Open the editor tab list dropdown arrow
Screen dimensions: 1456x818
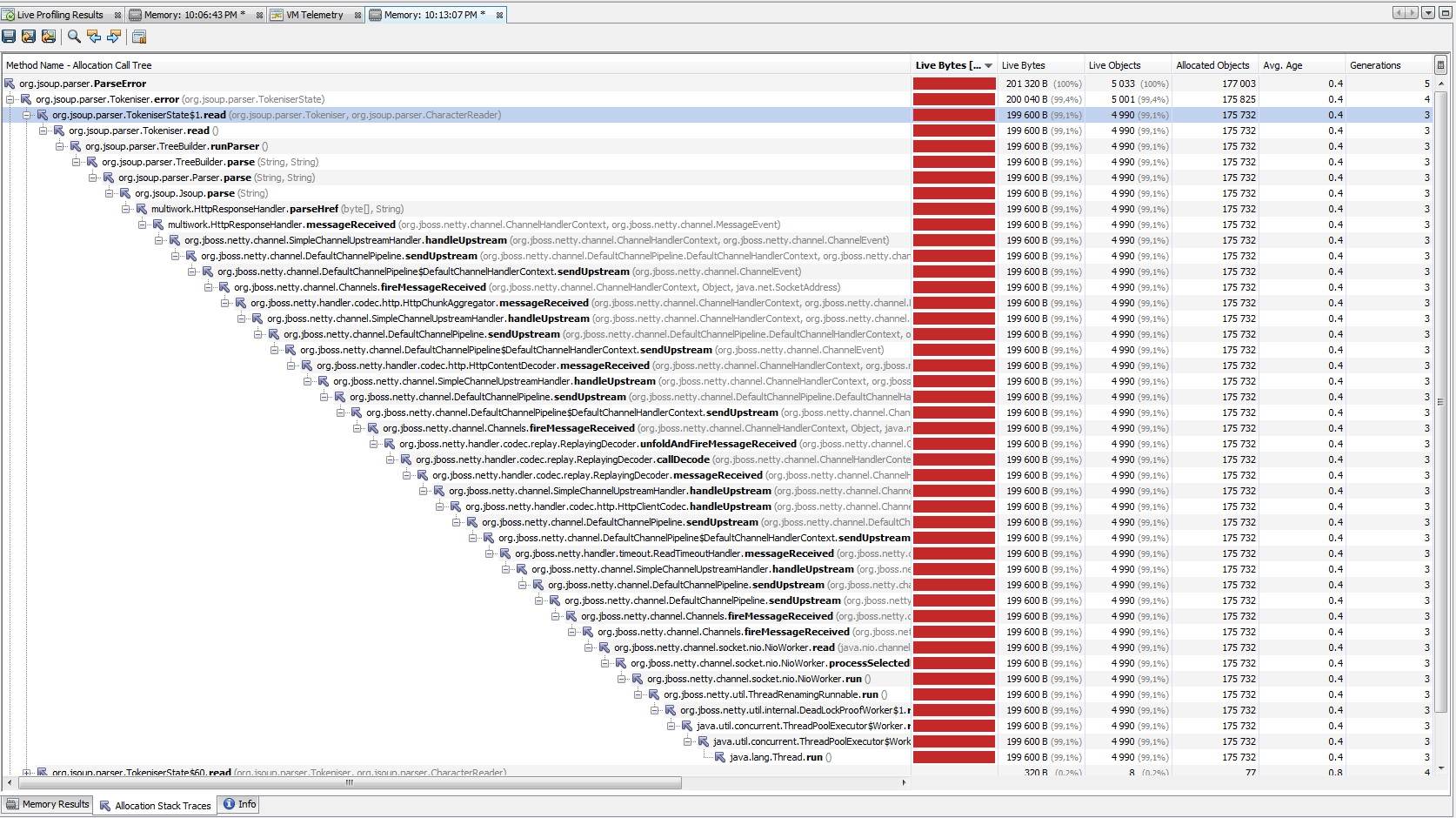1428,13
